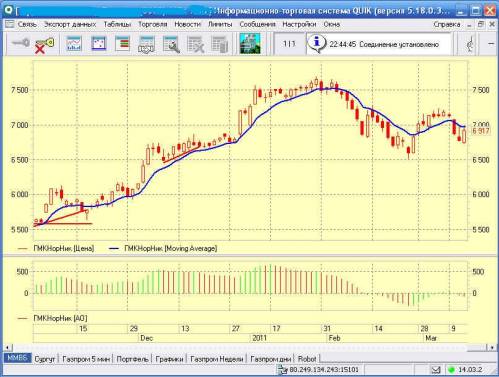Open the Торговля menu
Image resolution: width=499 pixels, height=377 pixels.
[153, 24]
